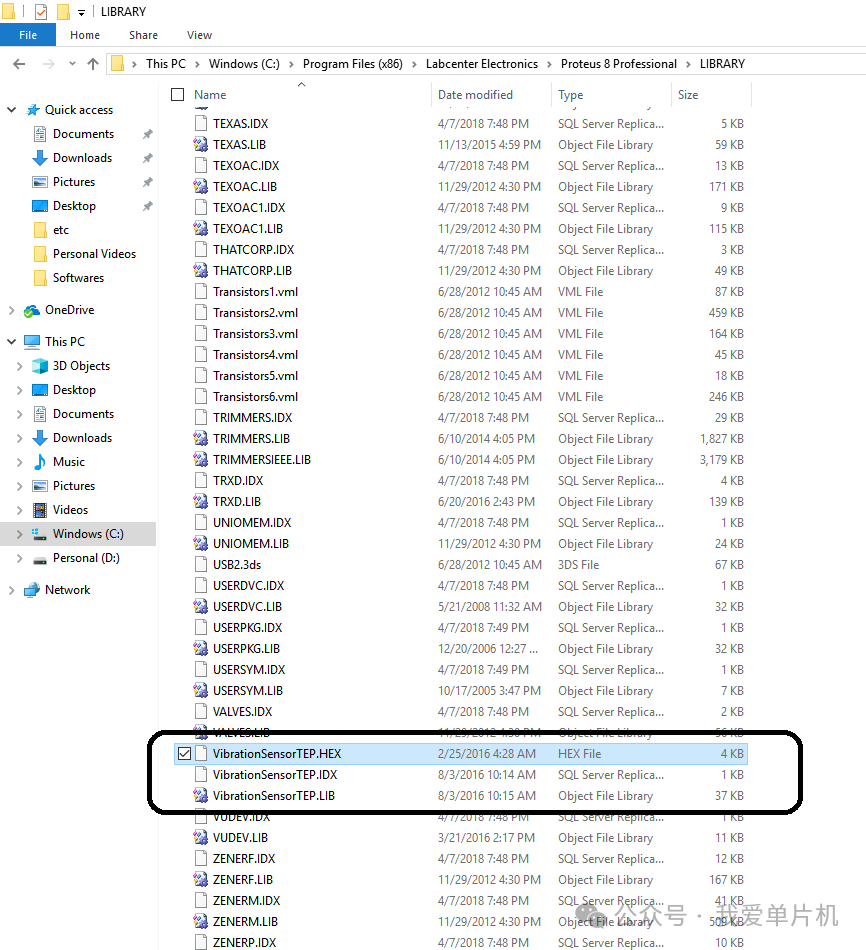Screen dimensions: 866x950
Task: Click the TEXAS.LIB library file icon
Action: click(201, 145)
